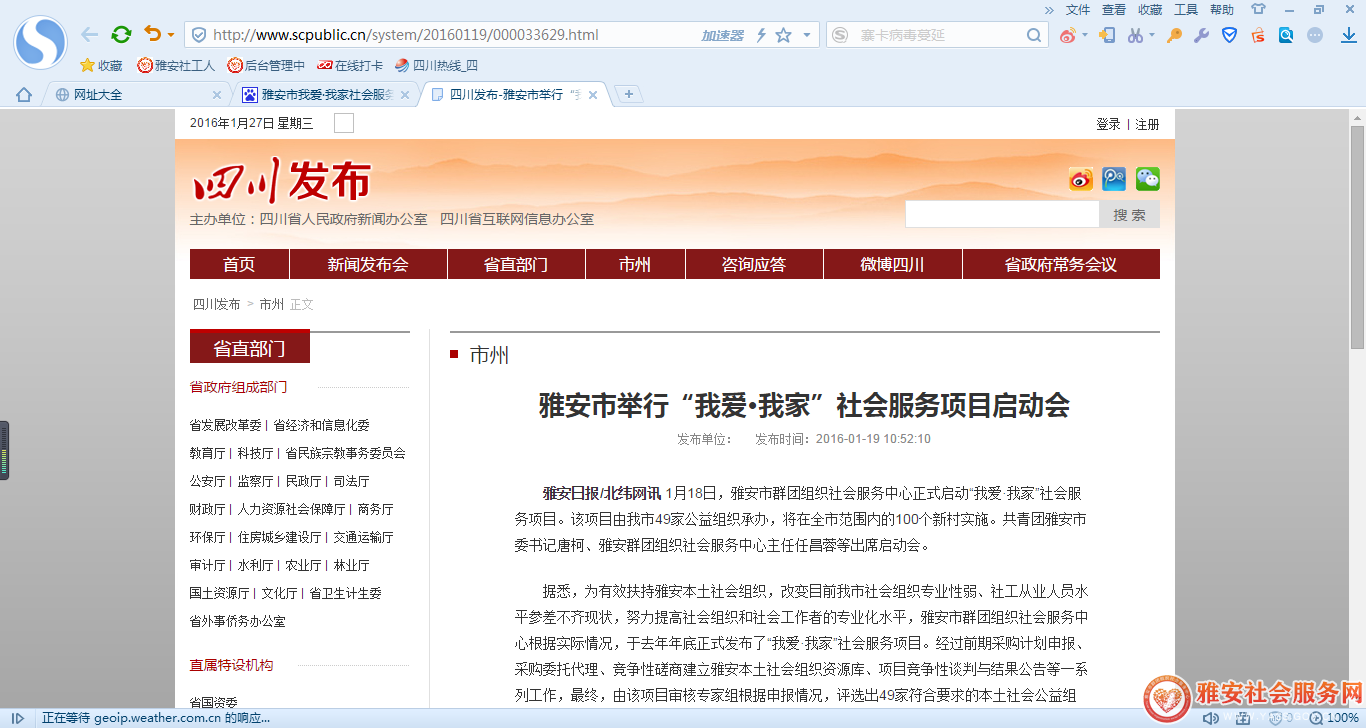
Task: Open the scissors screenshot dropdown arrow
Action: click(x=1152, y=35)
